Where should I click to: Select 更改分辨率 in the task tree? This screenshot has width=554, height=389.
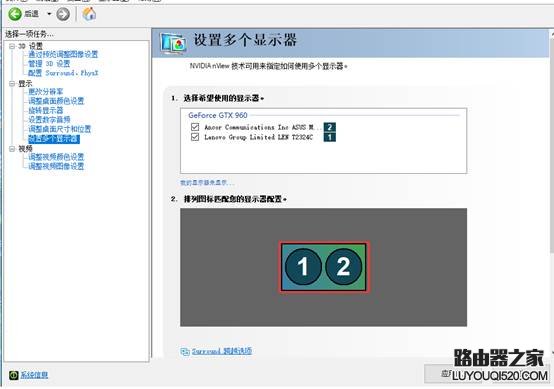[x=46, y=92]
